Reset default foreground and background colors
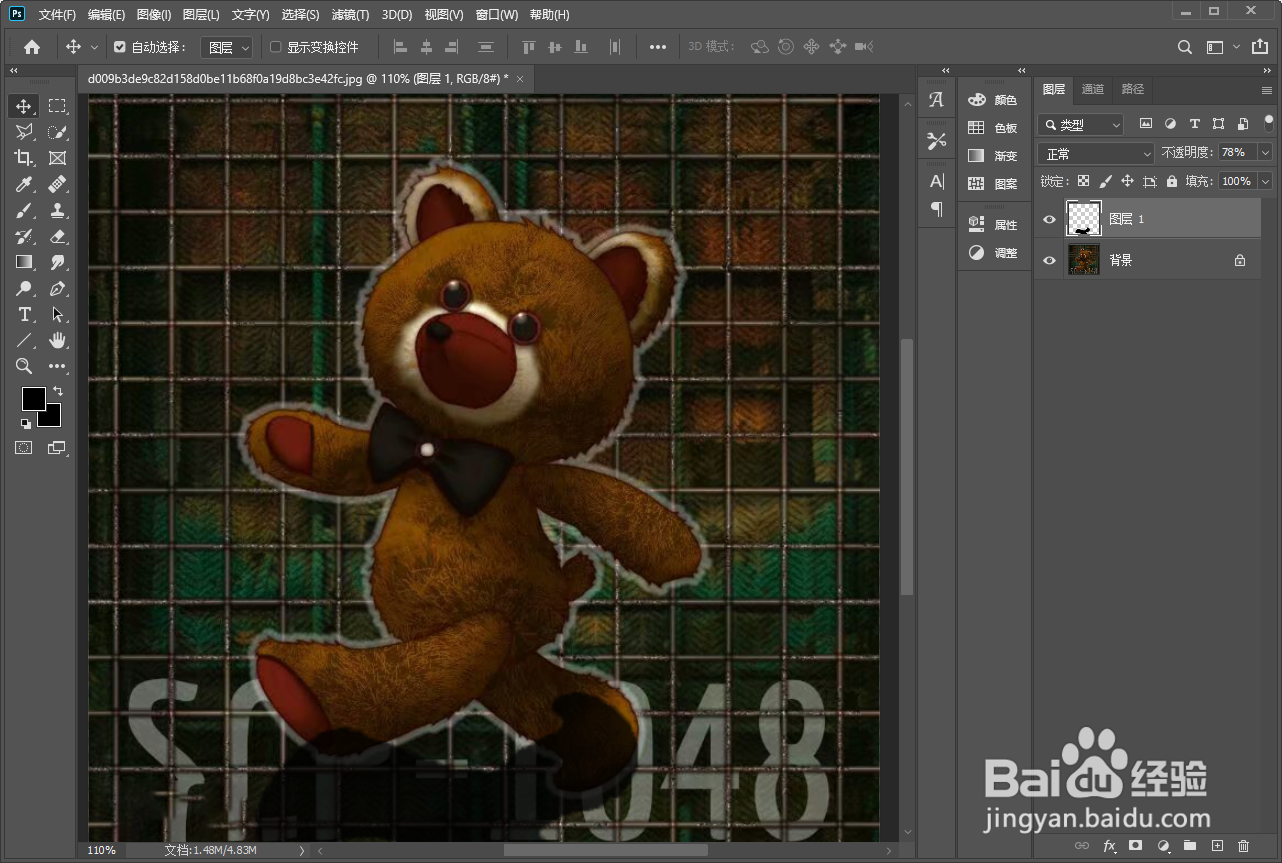 click(25, 423)
